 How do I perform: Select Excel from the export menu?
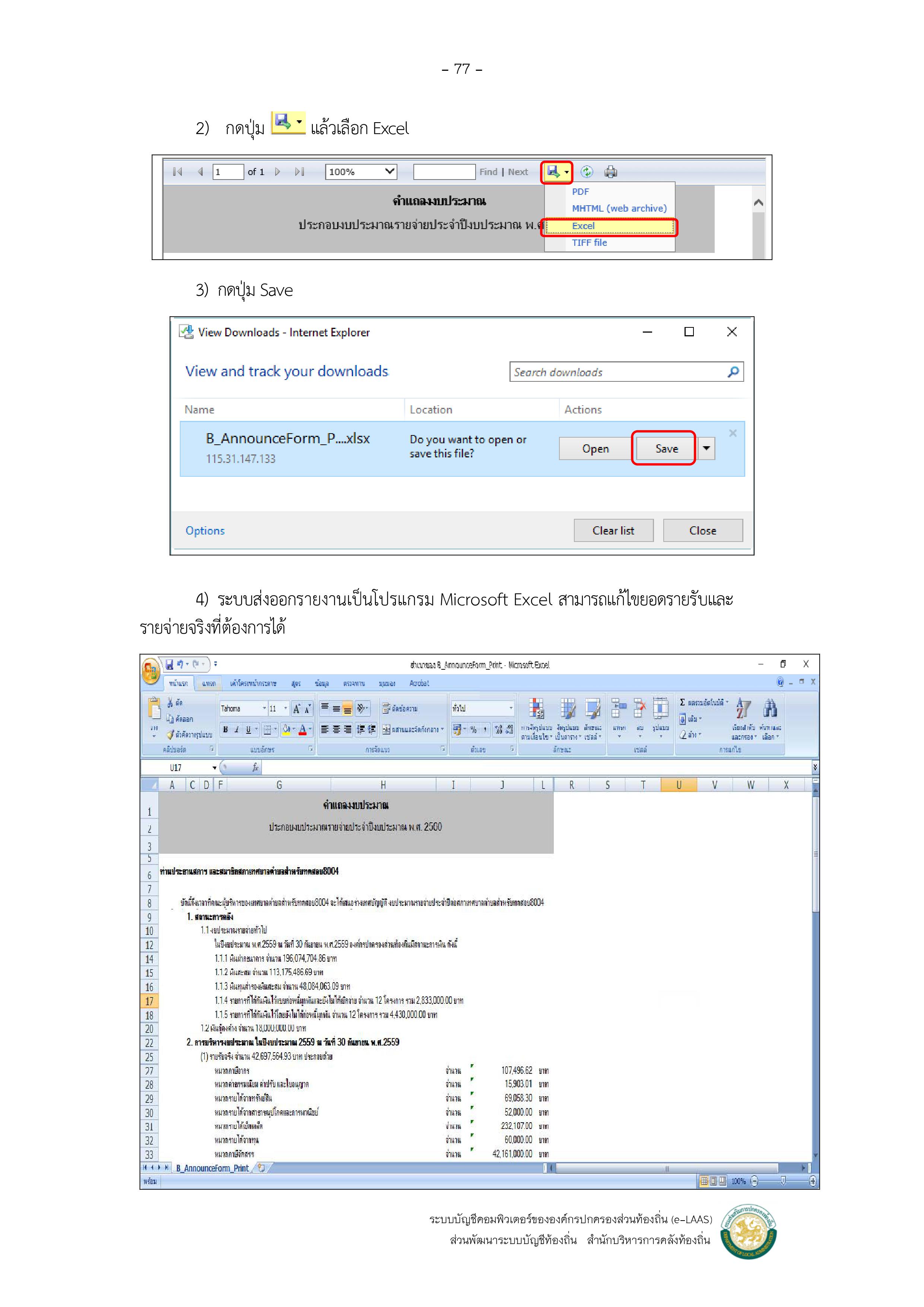pos(584,226)
